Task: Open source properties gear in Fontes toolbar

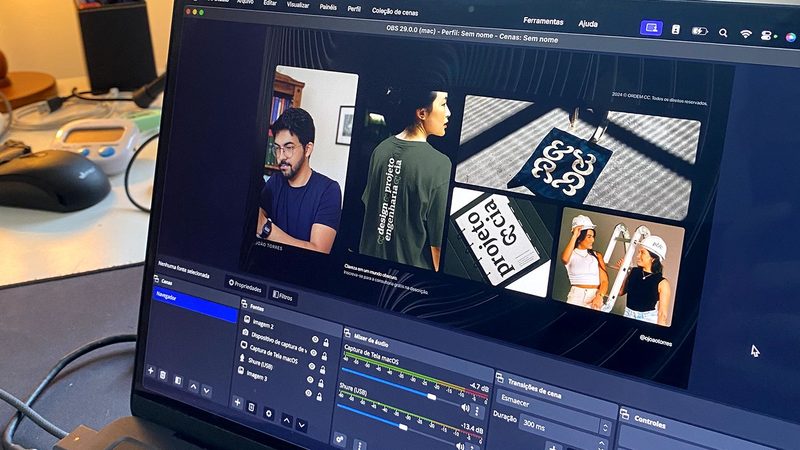Action: point(268,414)
